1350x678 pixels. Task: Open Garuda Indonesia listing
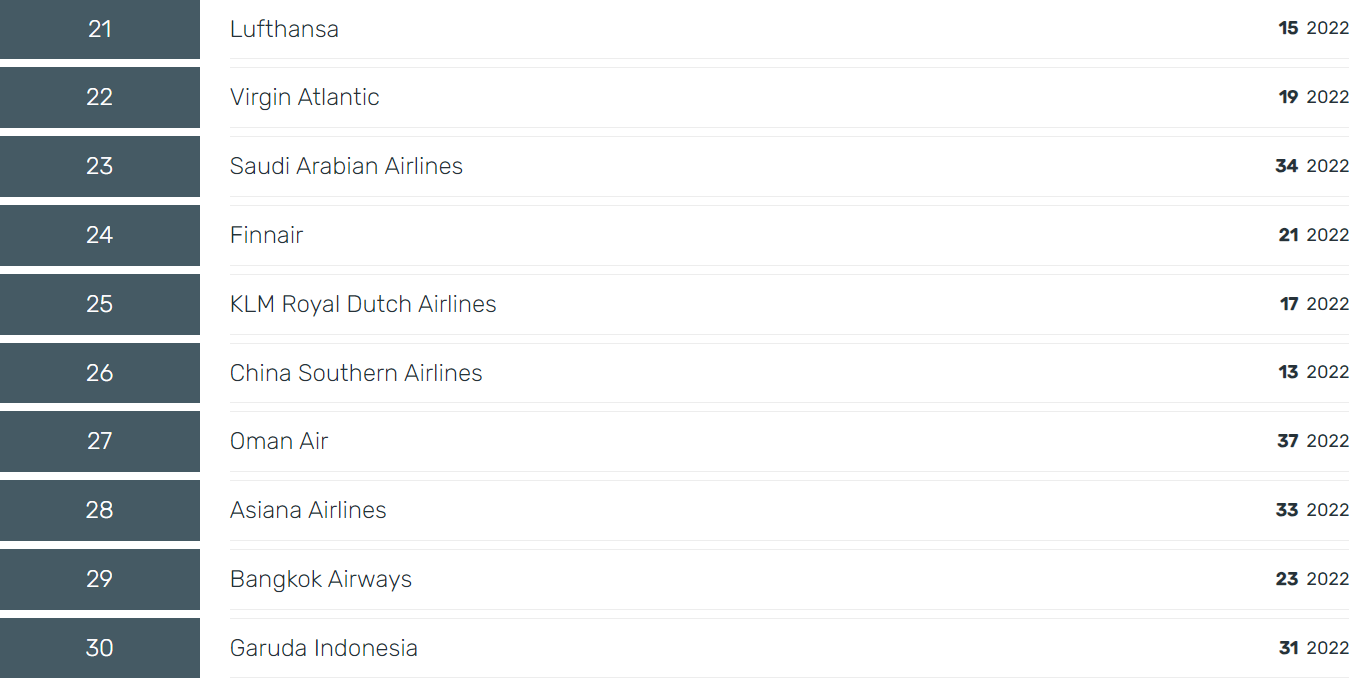324,648
